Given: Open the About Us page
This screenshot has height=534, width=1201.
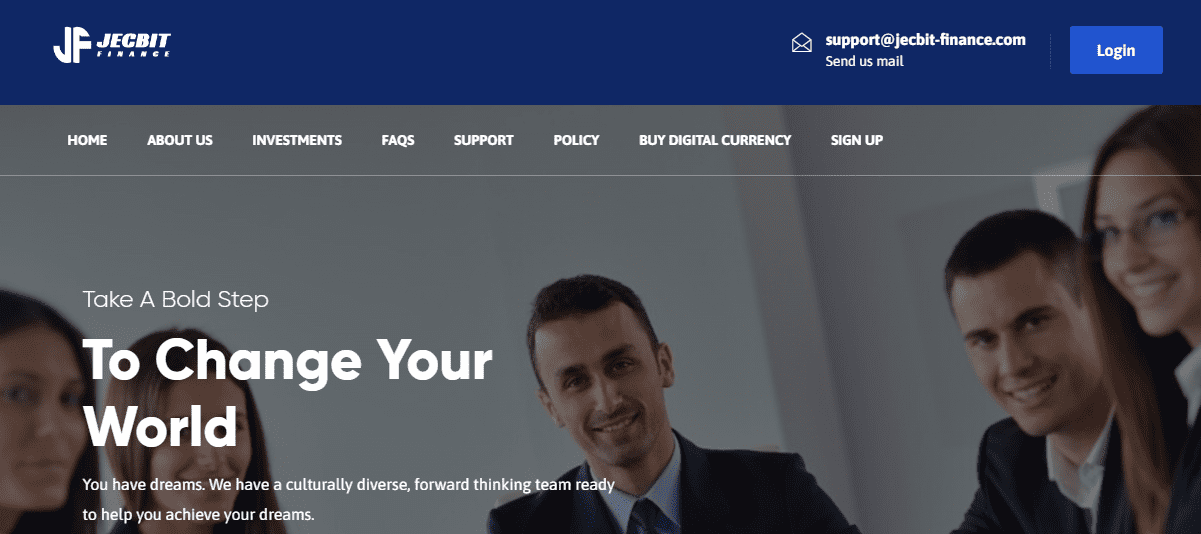Looking at the screenshot, I should [x=180, y=140].
